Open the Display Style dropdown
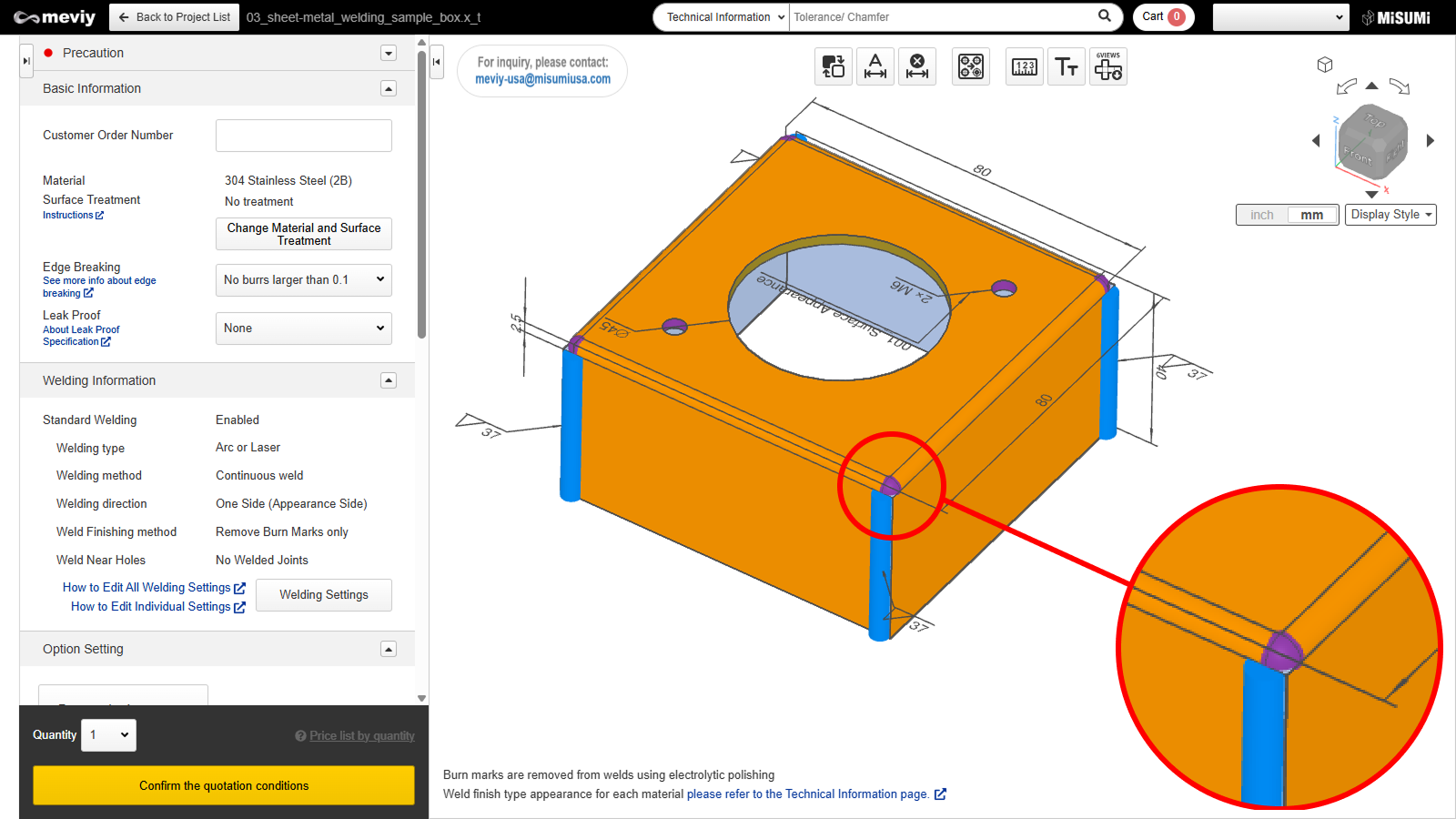This screenshot has height=819, width=1456. pyautogui.click(x=1390, y=215)
